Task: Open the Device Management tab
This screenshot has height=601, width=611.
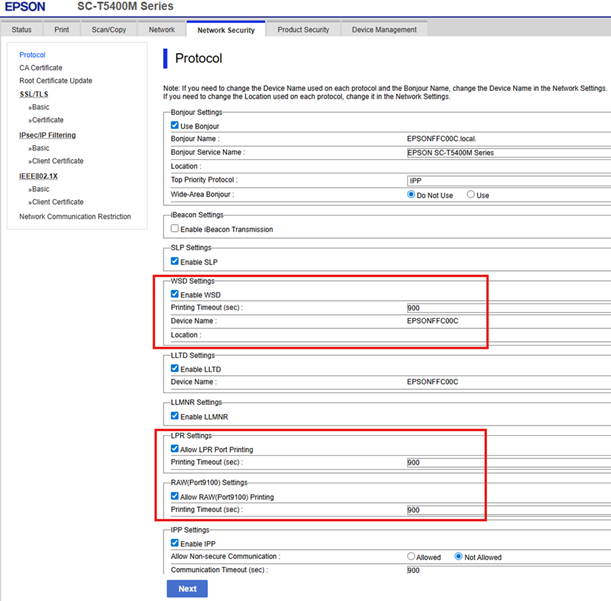Action: 384,30
